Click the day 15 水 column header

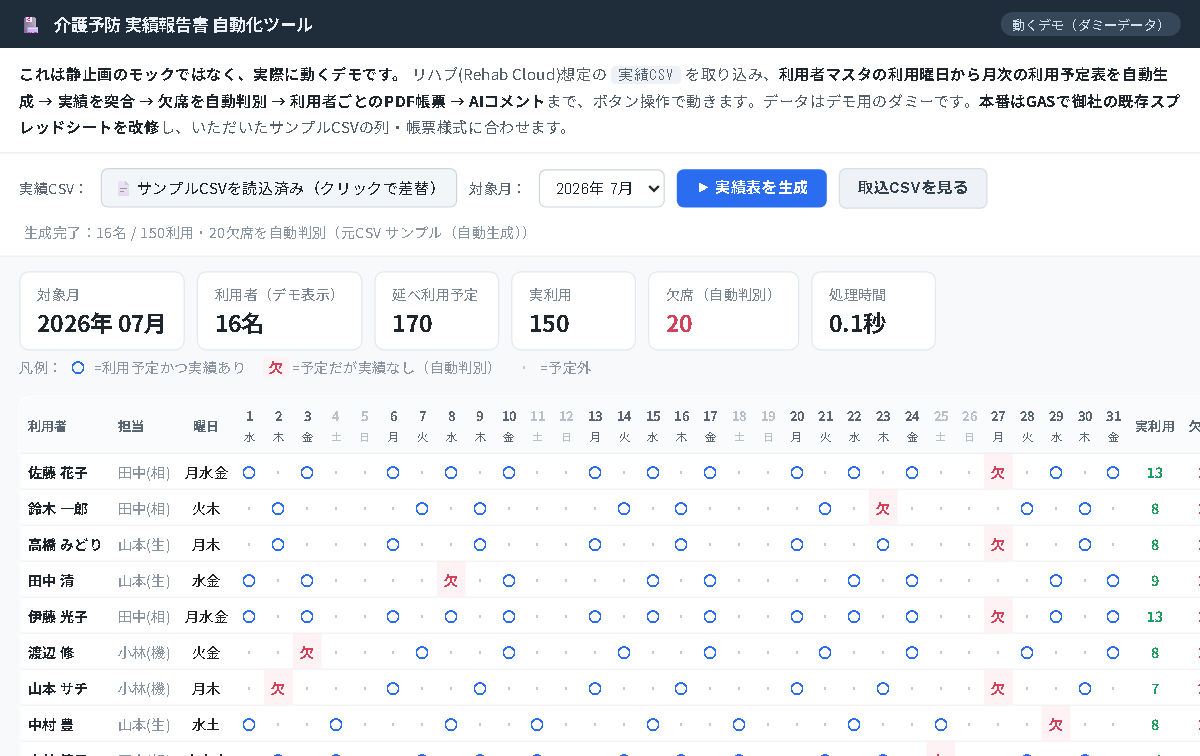[653, 426]
